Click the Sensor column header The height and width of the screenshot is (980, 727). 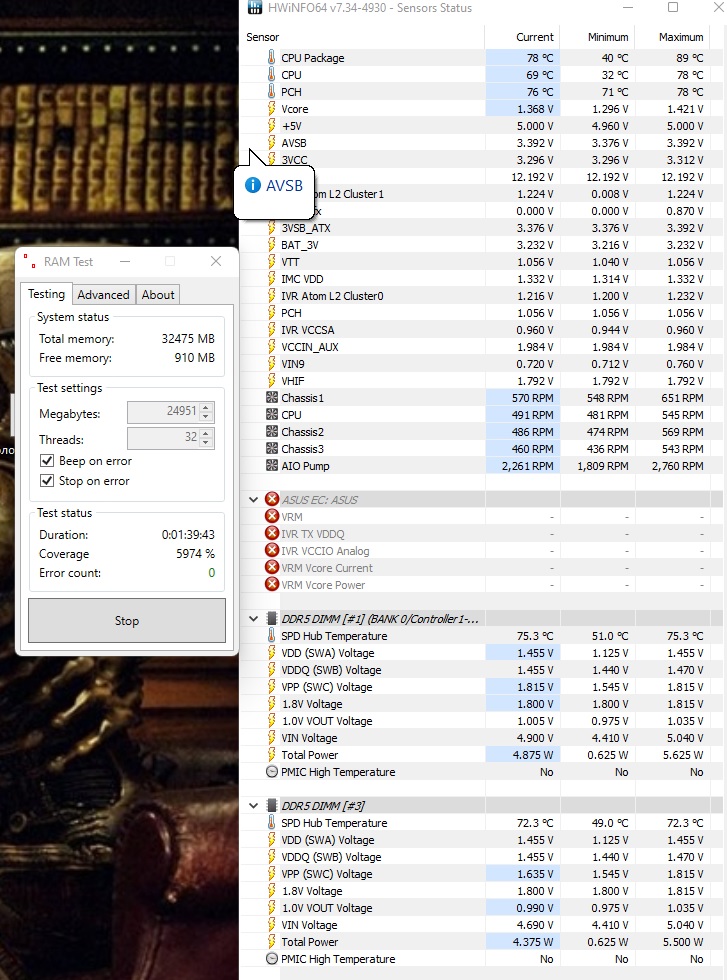tap(263, 37)
